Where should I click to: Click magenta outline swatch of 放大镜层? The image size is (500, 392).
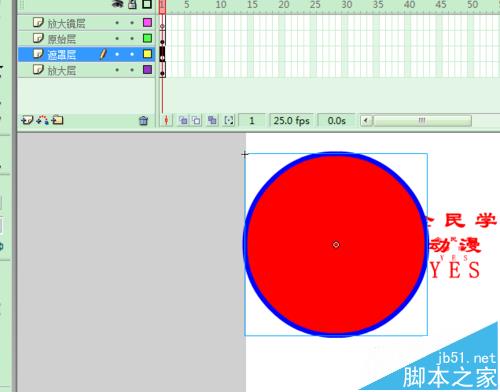(x=147, y=22)
